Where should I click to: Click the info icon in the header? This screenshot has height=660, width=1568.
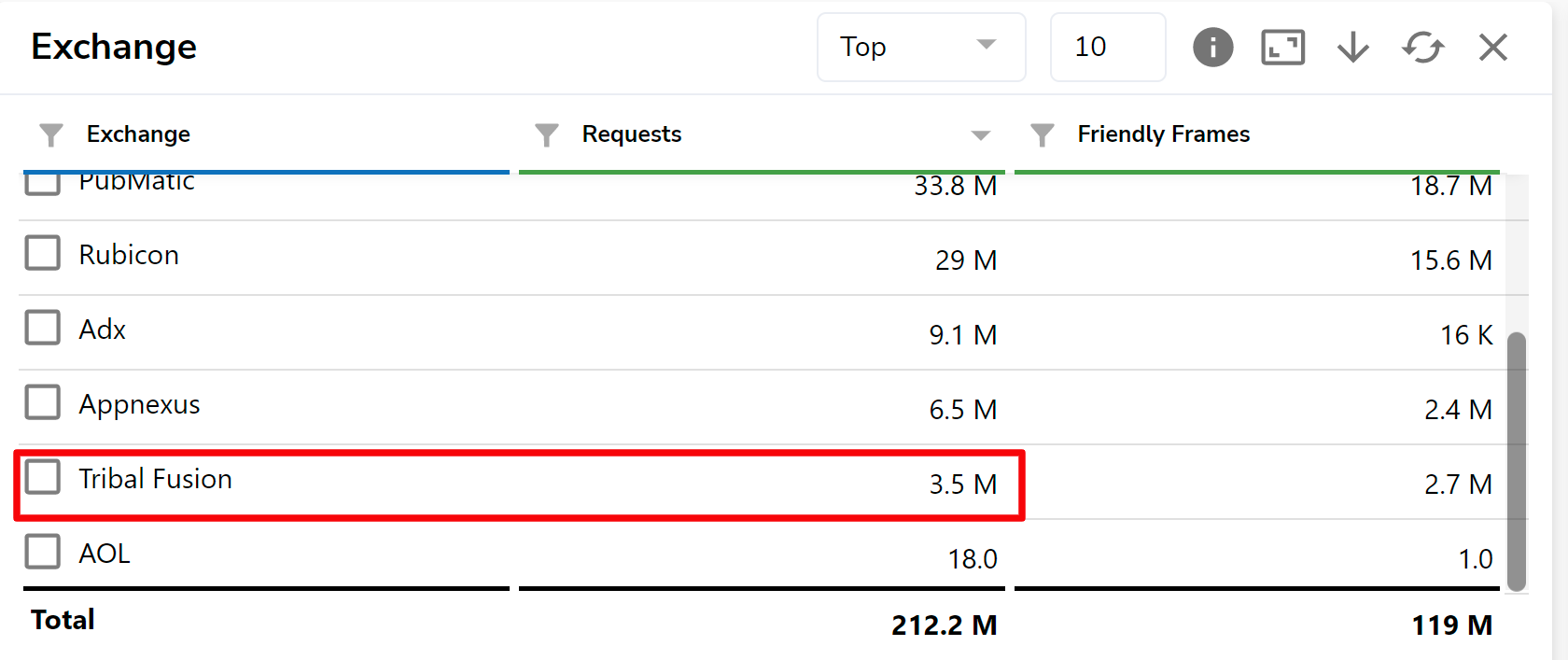(1212, 47)
